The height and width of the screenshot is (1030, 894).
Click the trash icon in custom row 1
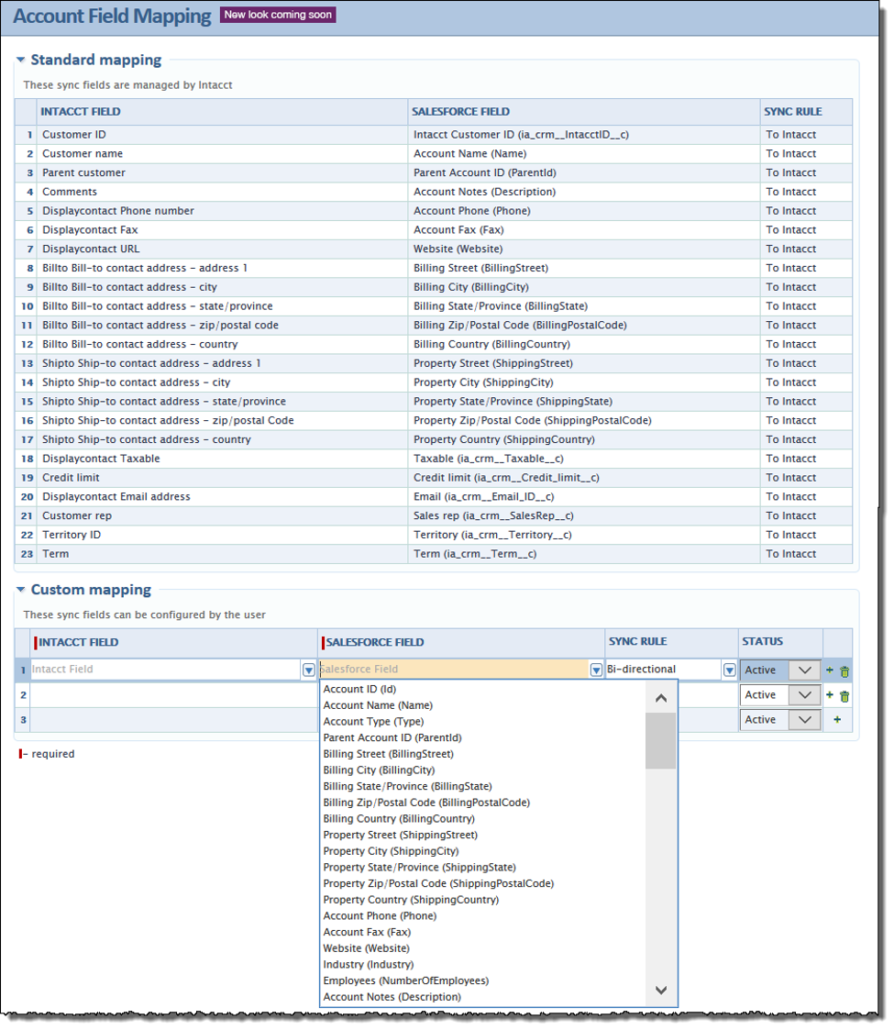pyautogui.click(x=845, y=671)
